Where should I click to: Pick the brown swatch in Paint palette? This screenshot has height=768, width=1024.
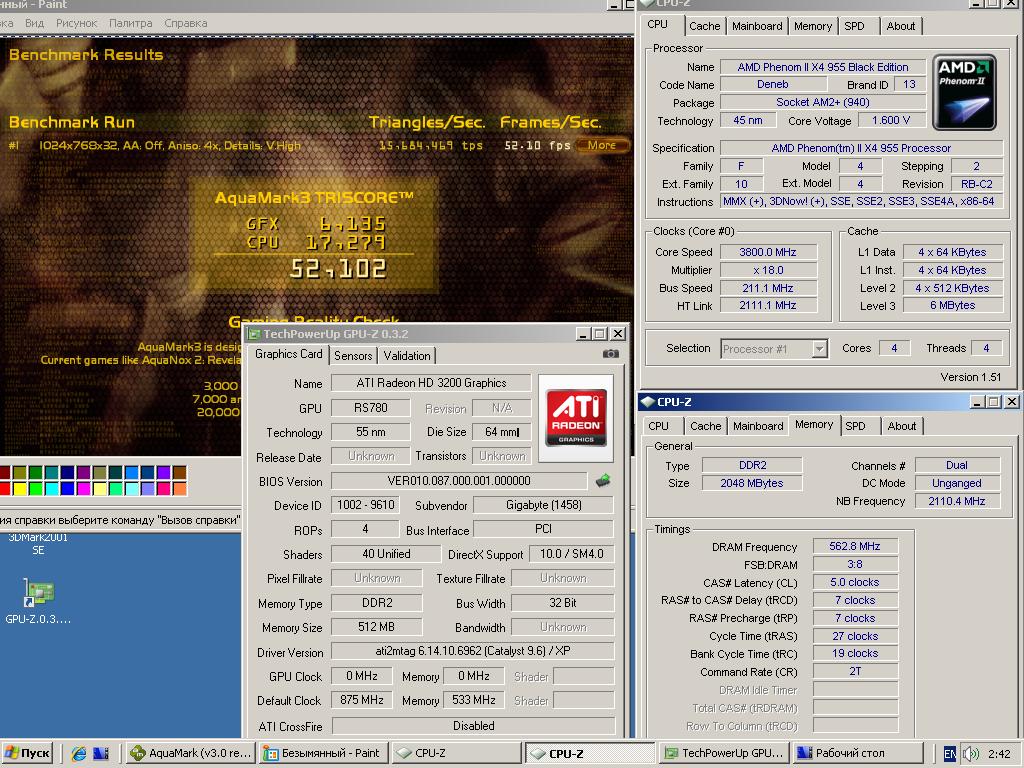tap(180, 472)
